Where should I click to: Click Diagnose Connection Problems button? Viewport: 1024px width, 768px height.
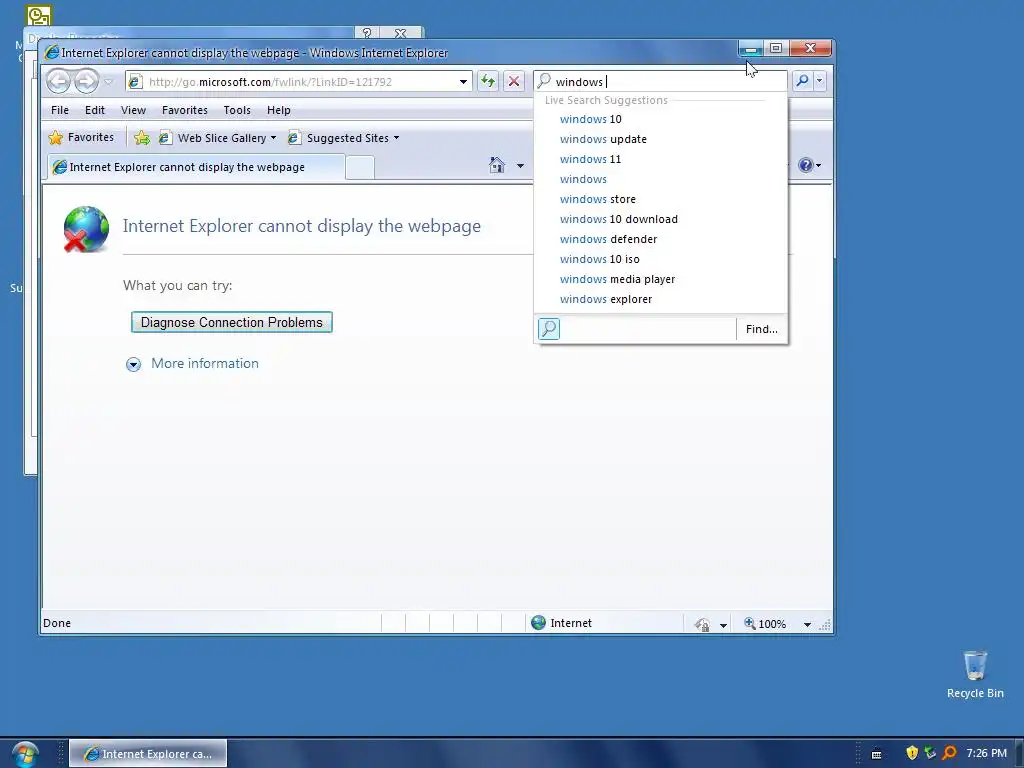(x=232, y=323)
